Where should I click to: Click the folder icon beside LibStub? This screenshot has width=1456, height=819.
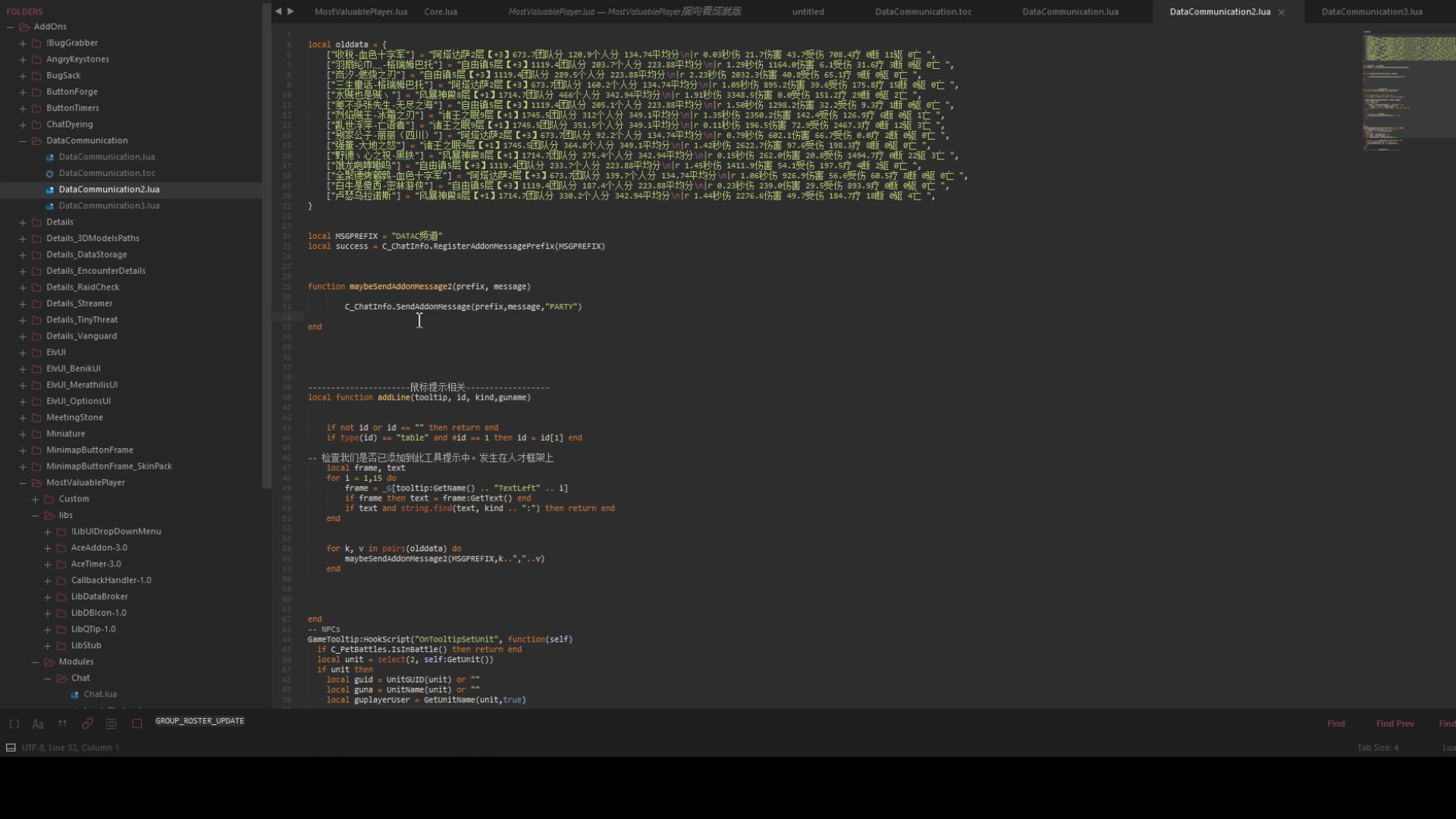click(x=61, y=646)
